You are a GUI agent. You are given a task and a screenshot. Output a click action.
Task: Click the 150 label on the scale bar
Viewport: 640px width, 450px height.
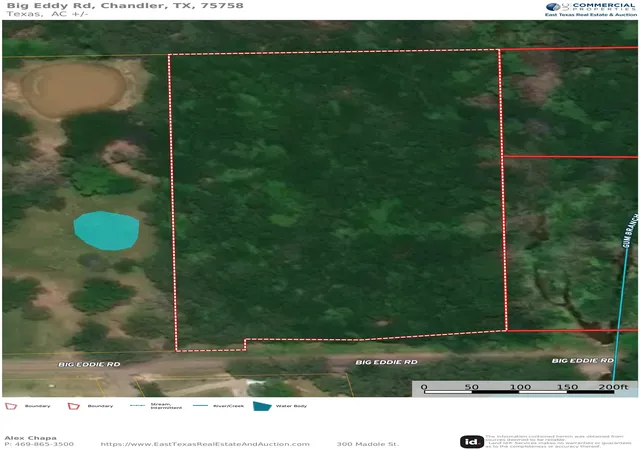[568, 386]
